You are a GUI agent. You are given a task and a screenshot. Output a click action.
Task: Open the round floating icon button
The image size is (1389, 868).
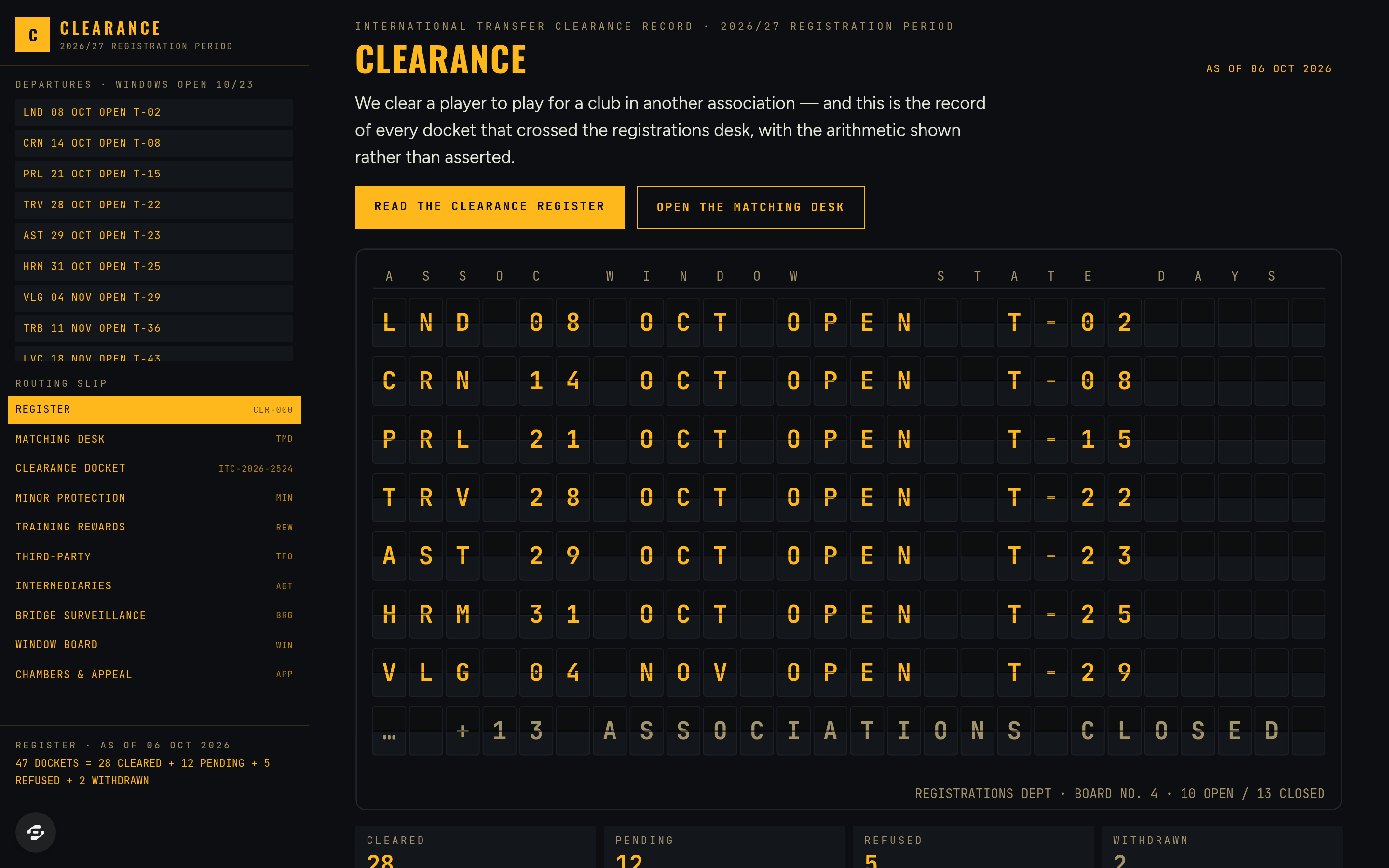coord(36,832)
